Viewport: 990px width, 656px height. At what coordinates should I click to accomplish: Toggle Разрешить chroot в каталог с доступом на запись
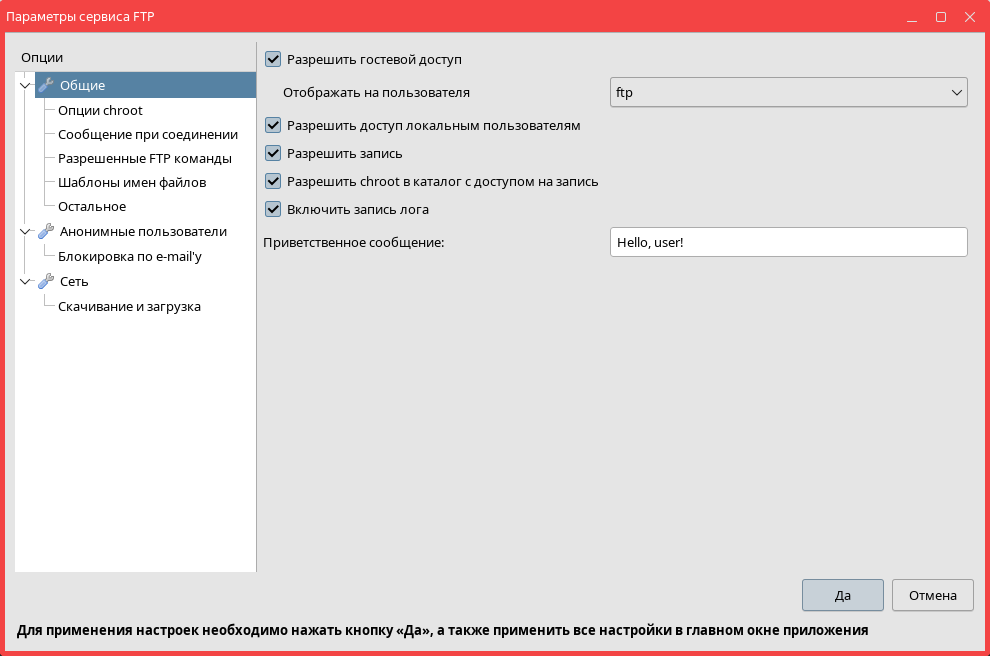(x=273, y=182)
